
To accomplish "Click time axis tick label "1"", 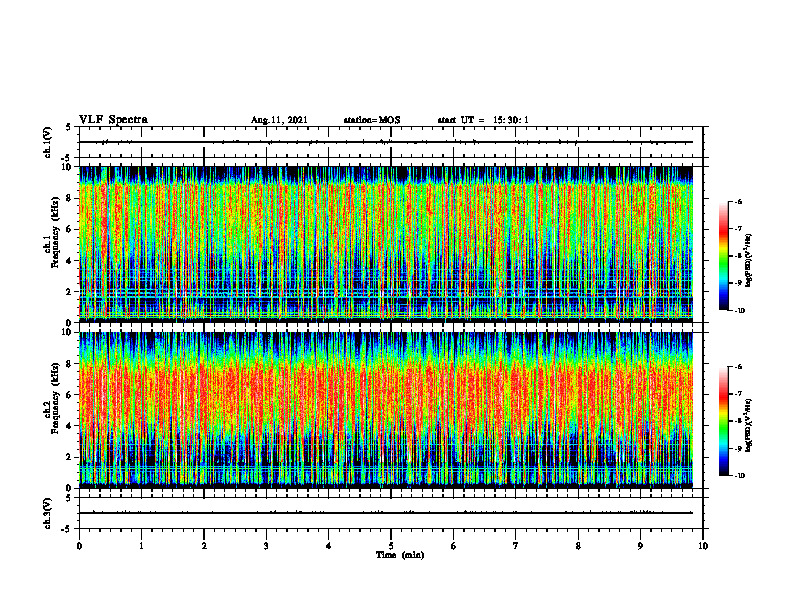I will 141,546.
